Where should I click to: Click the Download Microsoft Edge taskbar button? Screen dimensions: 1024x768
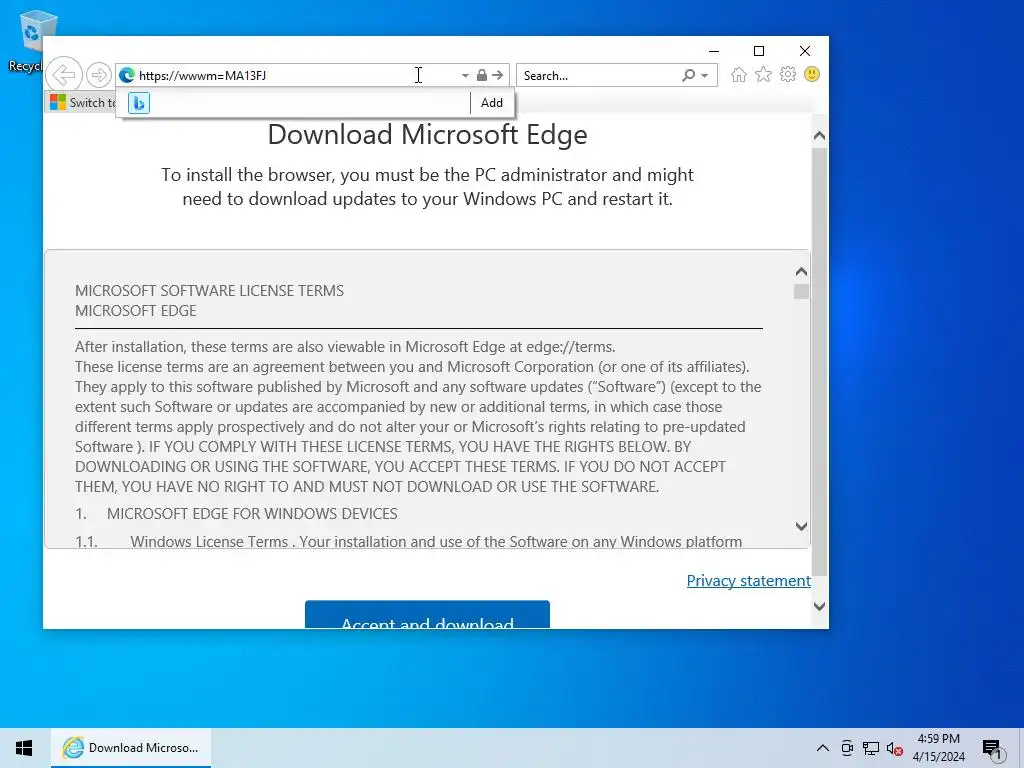[x=131, y=748]
